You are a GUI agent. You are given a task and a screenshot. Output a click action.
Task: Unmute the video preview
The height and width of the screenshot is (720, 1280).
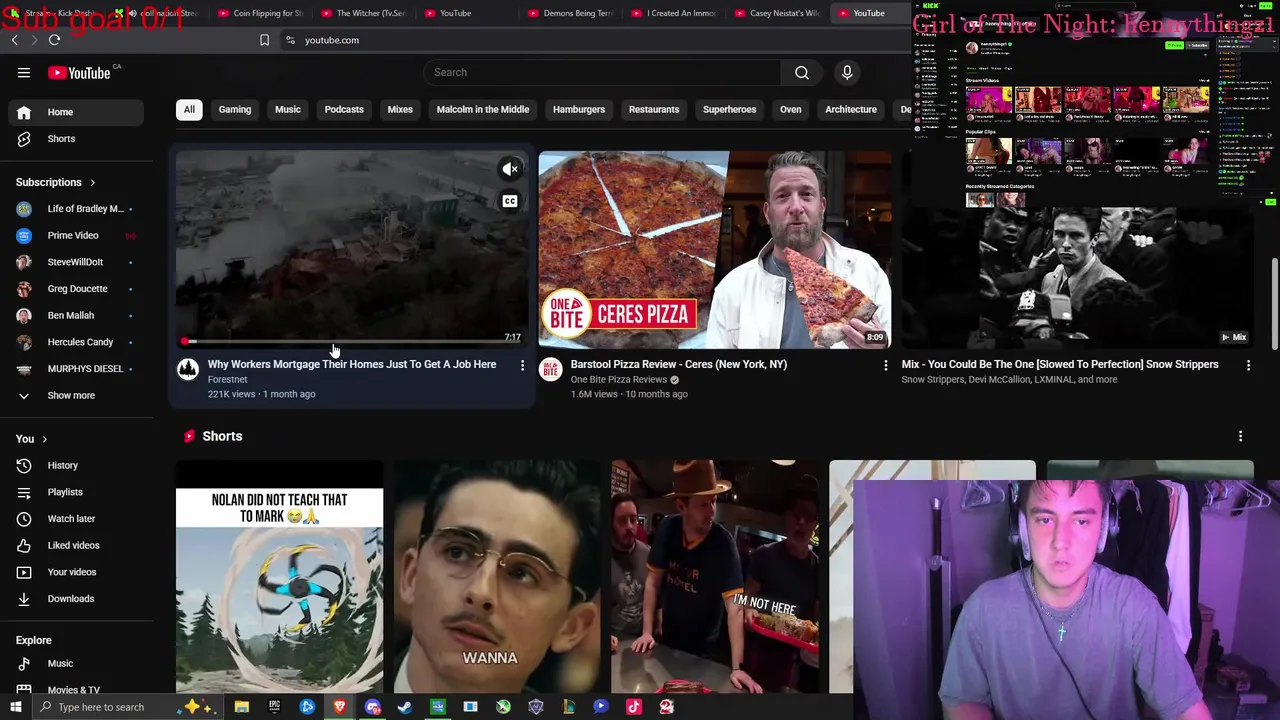[x=510, y=169]
